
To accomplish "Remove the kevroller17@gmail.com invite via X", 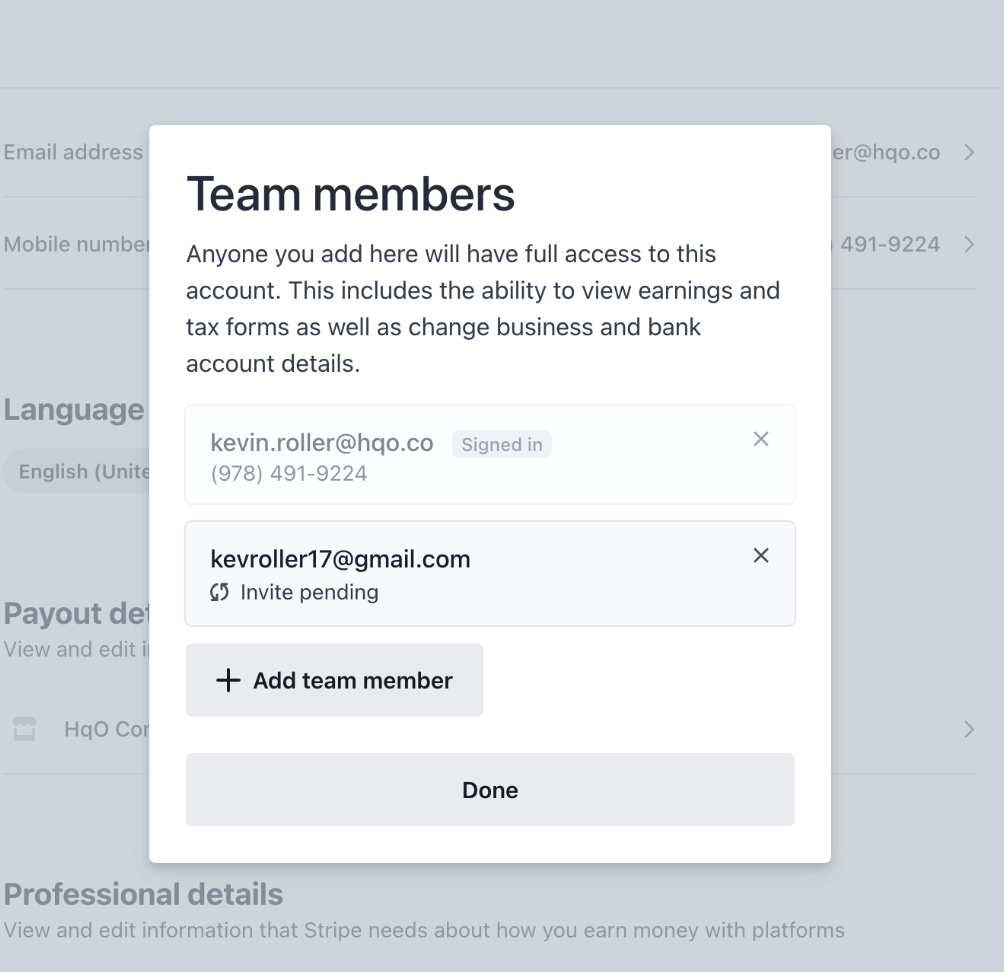I will point(761,556).
